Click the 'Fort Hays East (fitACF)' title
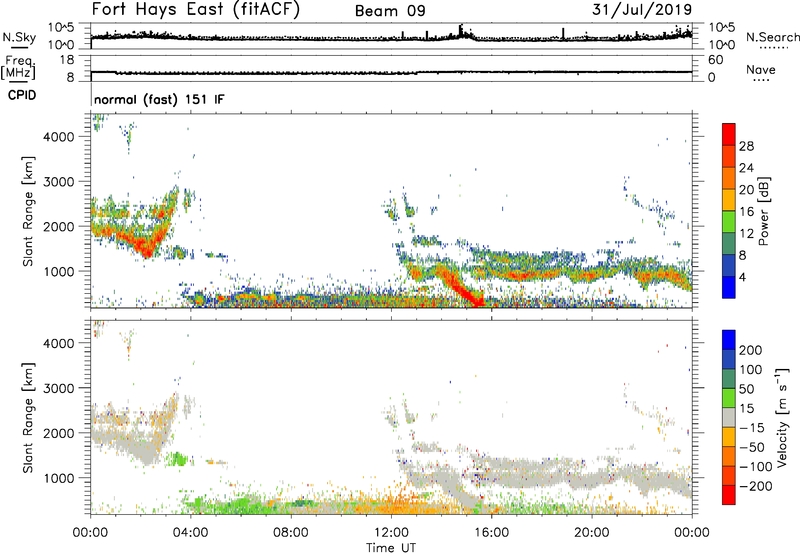The image size is (800, 554). (x=196, y=9)
